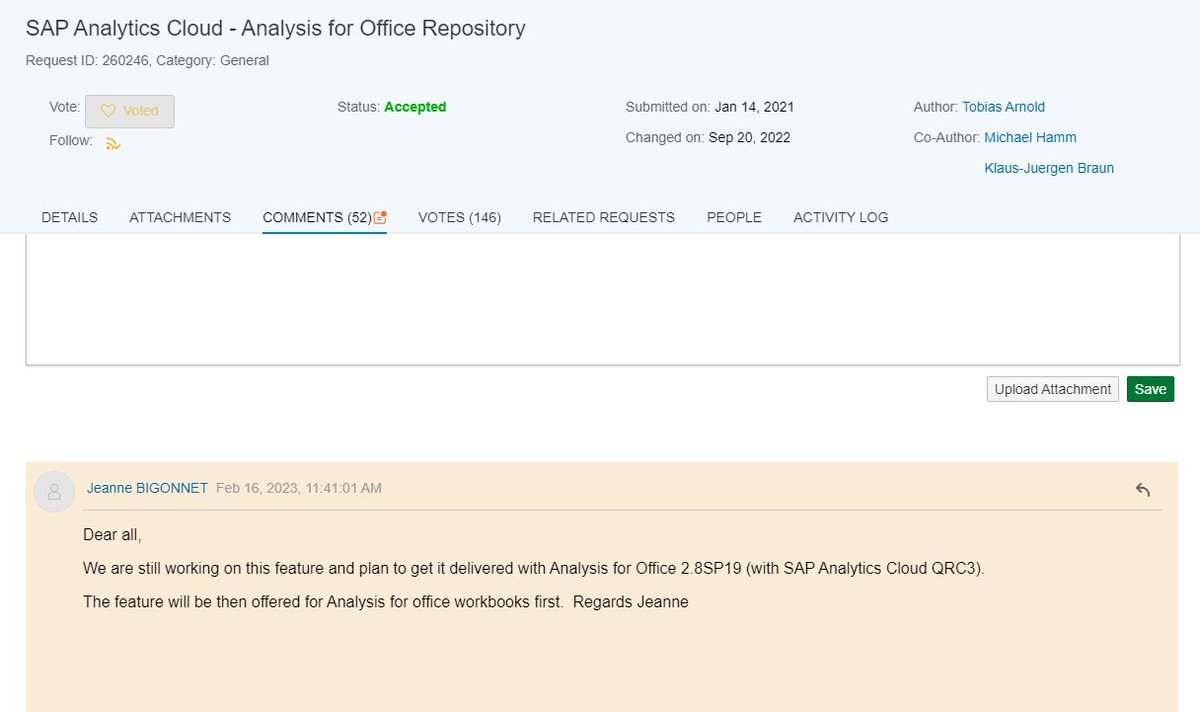
Task: Click the RSS follow icon
Action: point(113,143)
